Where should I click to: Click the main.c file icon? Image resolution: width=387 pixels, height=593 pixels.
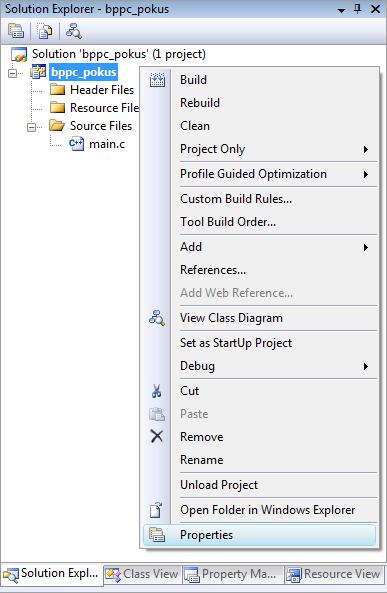(76, 144)
